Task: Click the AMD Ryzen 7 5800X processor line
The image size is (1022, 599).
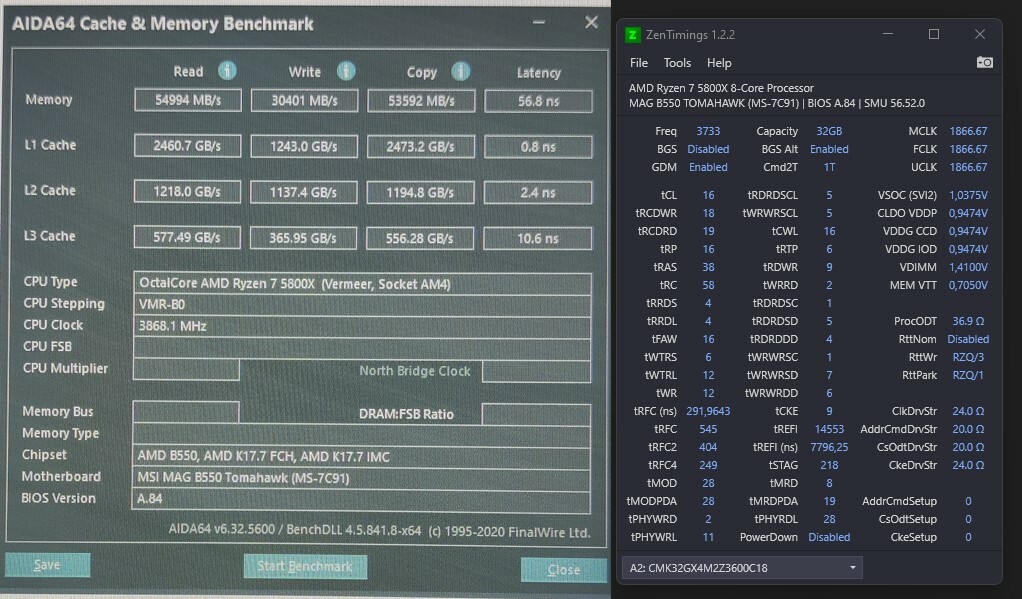Action: [721, 88]
